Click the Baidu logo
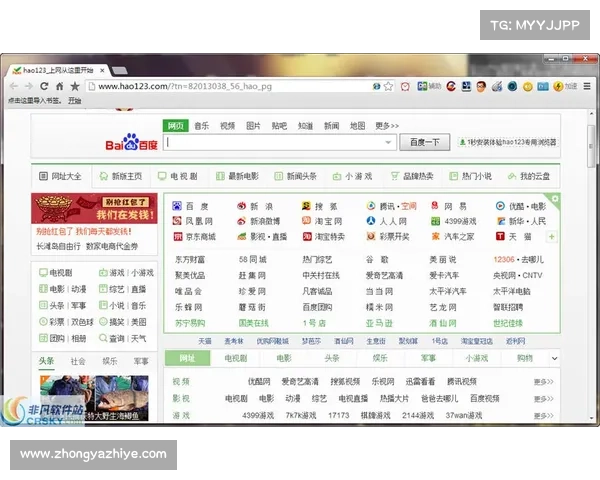600x480 pixels. (x=131, y=142)
